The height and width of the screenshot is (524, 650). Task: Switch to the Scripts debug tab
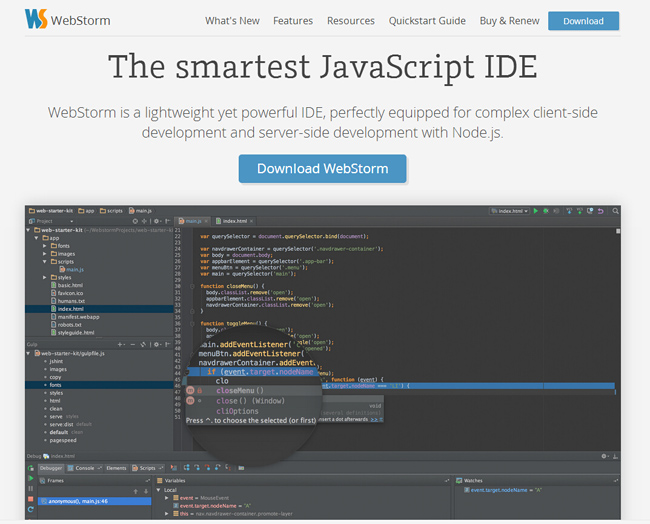coord(147,468)
